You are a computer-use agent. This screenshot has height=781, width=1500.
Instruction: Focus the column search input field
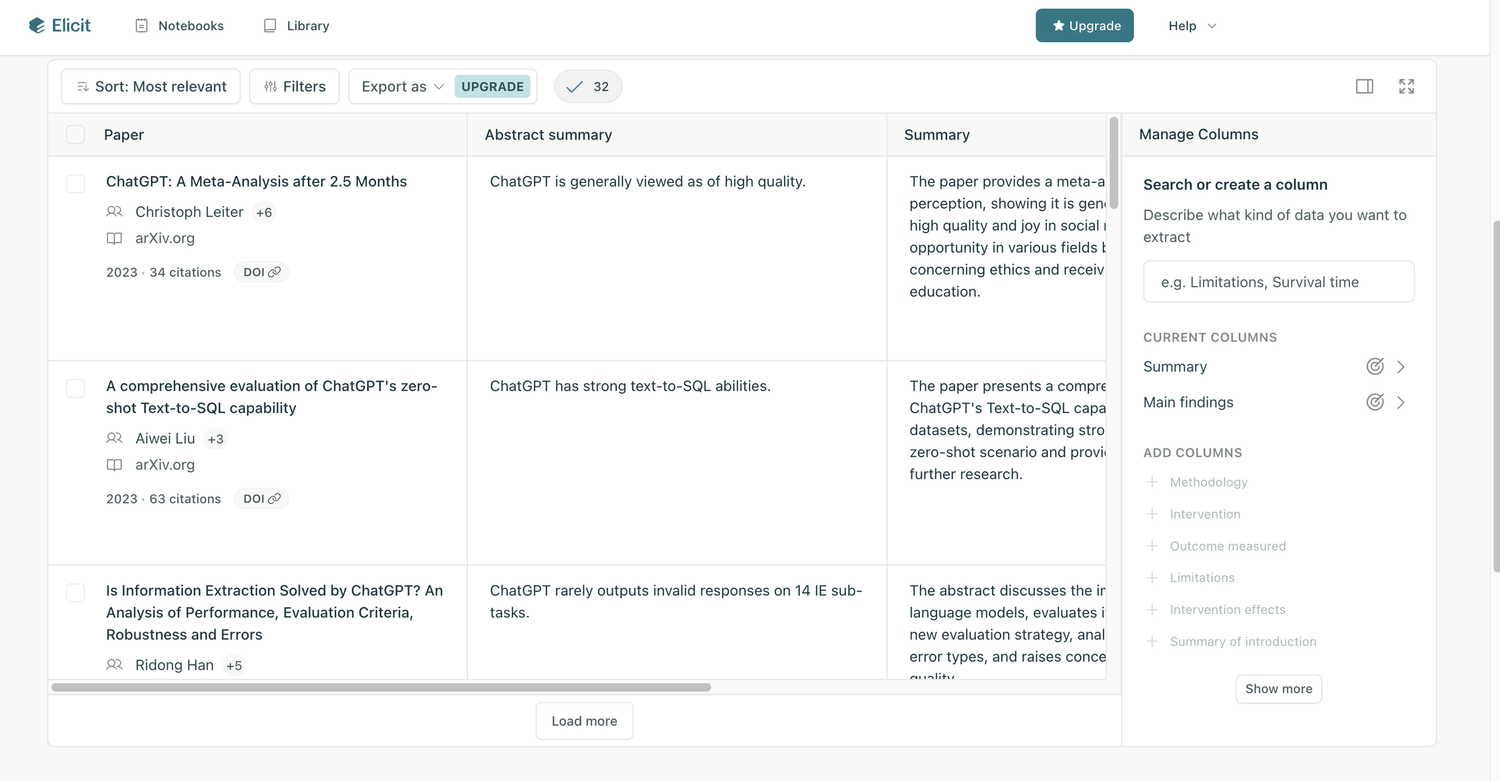tap(1278, 282)
